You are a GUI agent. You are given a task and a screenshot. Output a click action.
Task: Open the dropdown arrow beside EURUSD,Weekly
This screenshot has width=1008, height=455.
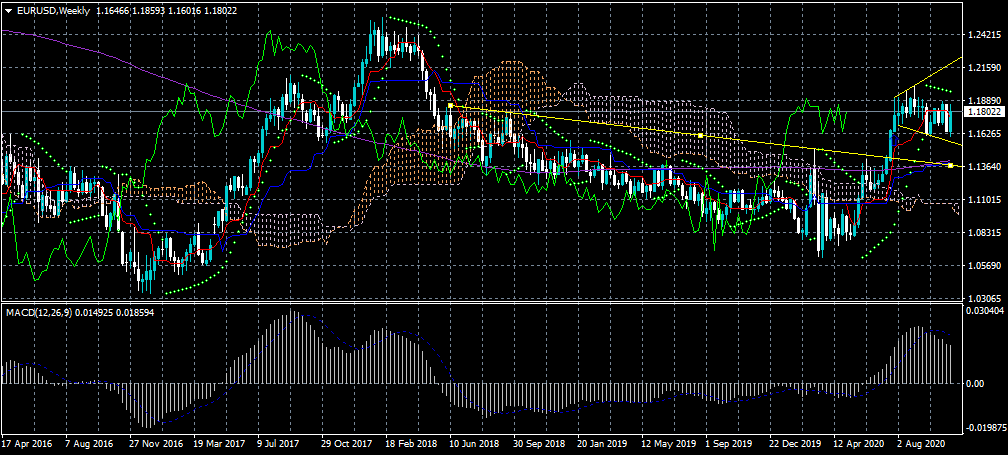coord(8,10)
